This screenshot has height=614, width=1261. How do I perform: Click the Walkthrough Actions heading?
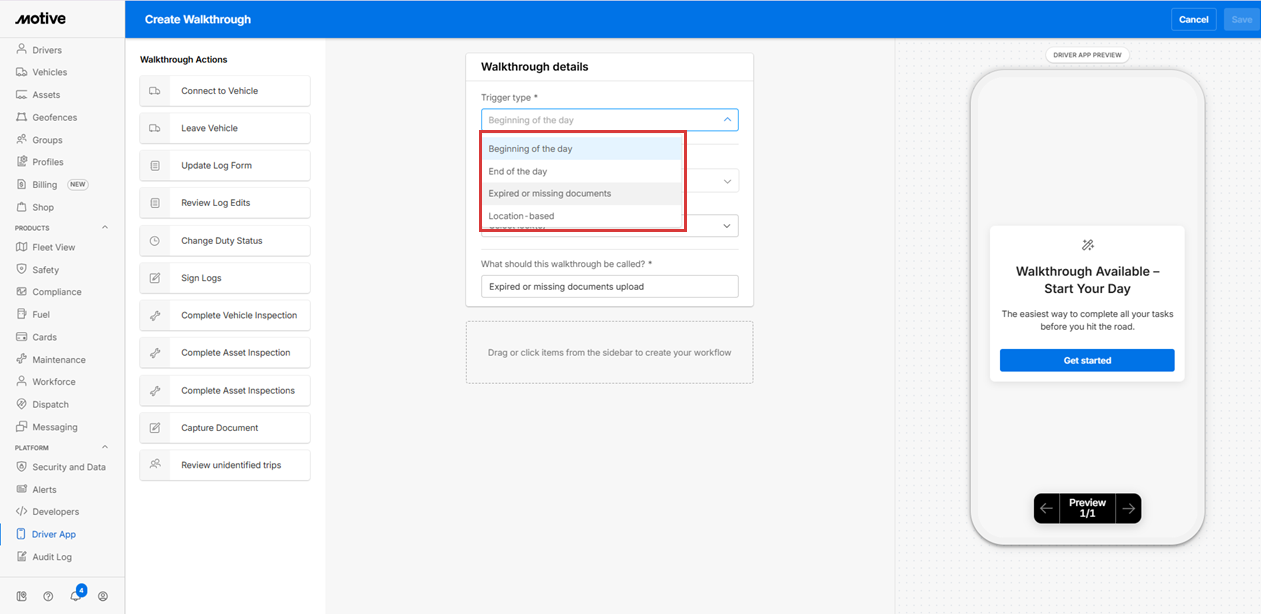coord(184,60)
